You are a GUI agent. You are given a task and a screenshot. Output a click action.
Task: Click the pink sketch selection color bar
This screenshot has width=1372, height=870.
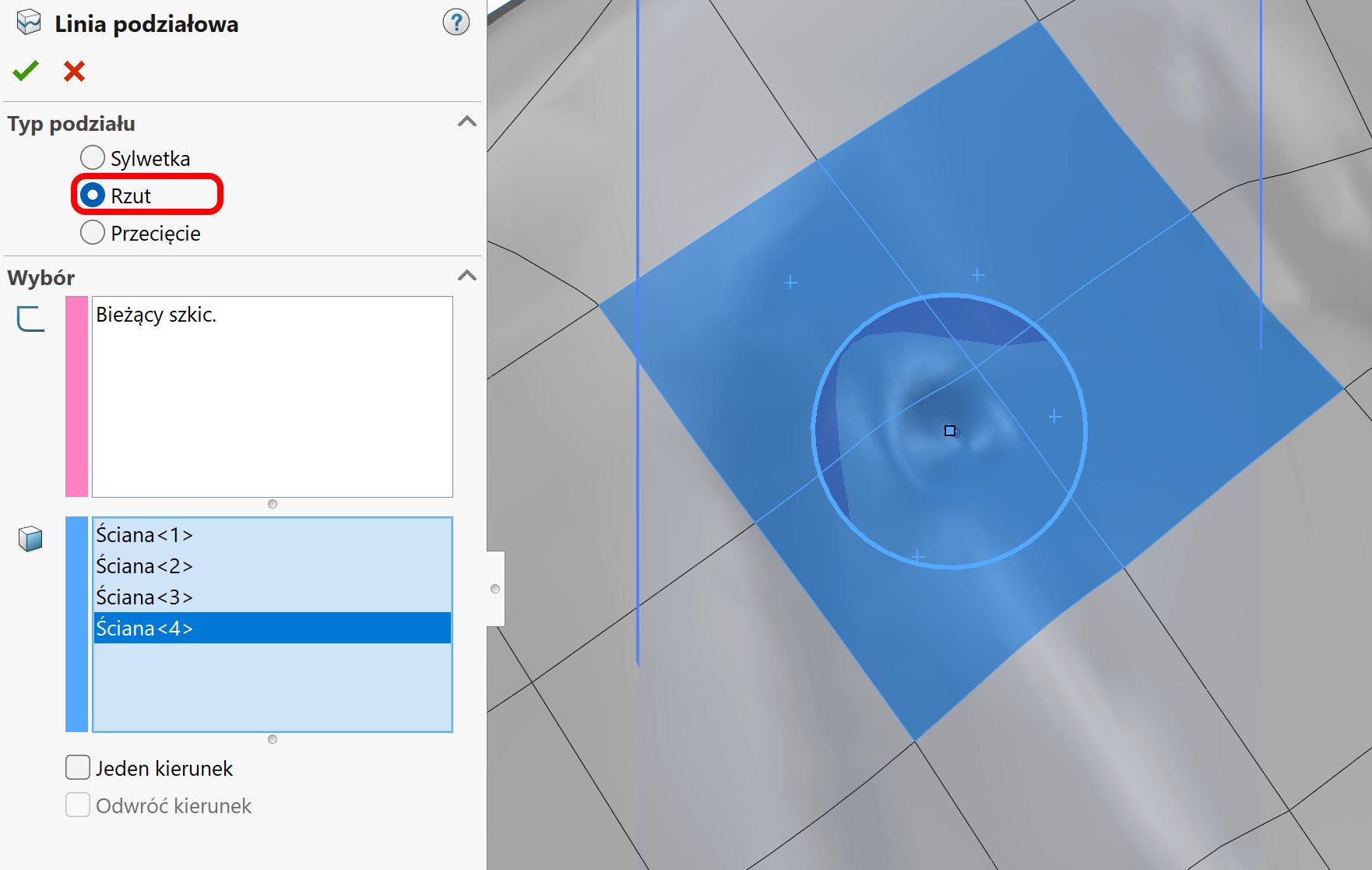(76, 396)
